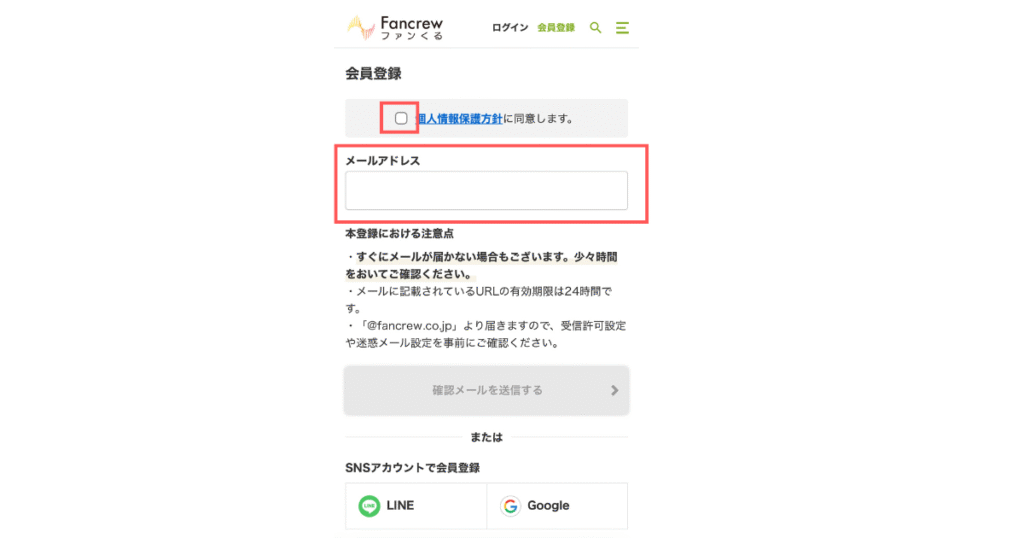Focus the メールアドレス input field

click(487, 191)
